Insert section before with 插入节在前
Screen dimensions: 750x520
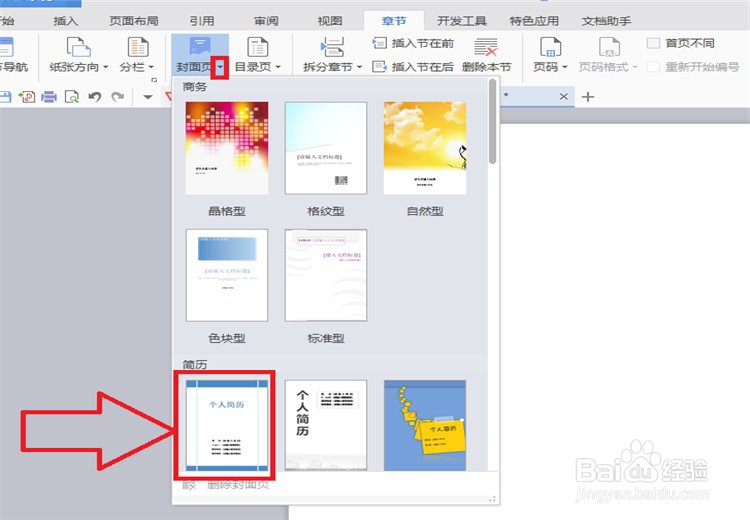click(x=413, y=44)
